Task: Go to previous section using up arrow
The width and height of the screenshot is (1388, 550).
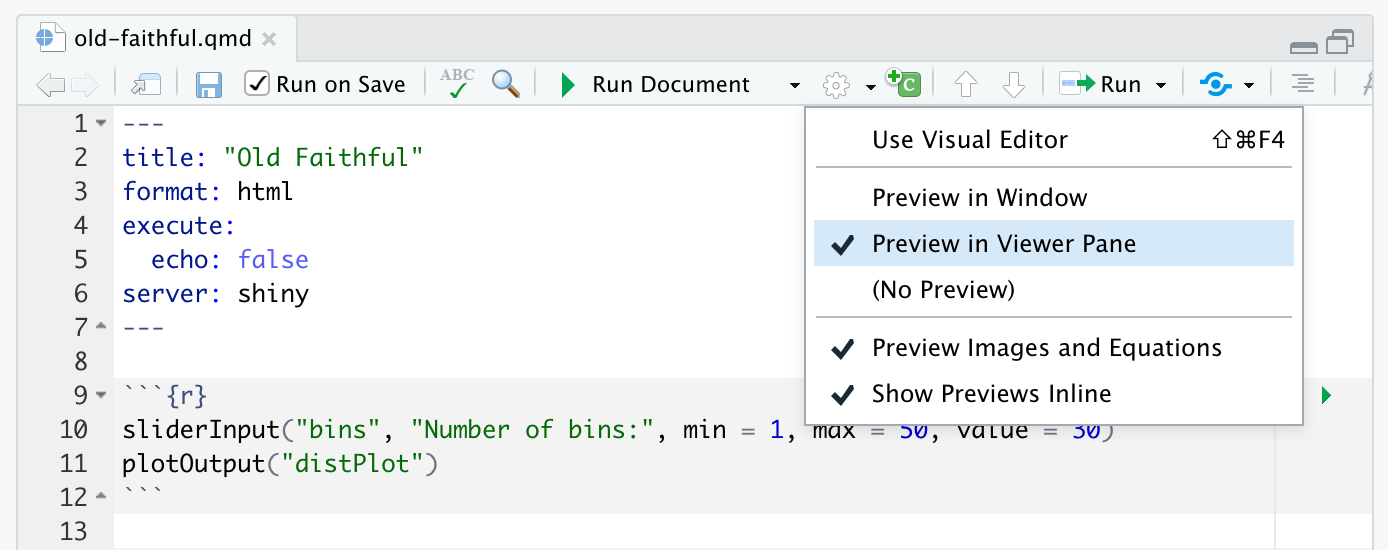Action: pyautogui.click(x=965, y=85)
